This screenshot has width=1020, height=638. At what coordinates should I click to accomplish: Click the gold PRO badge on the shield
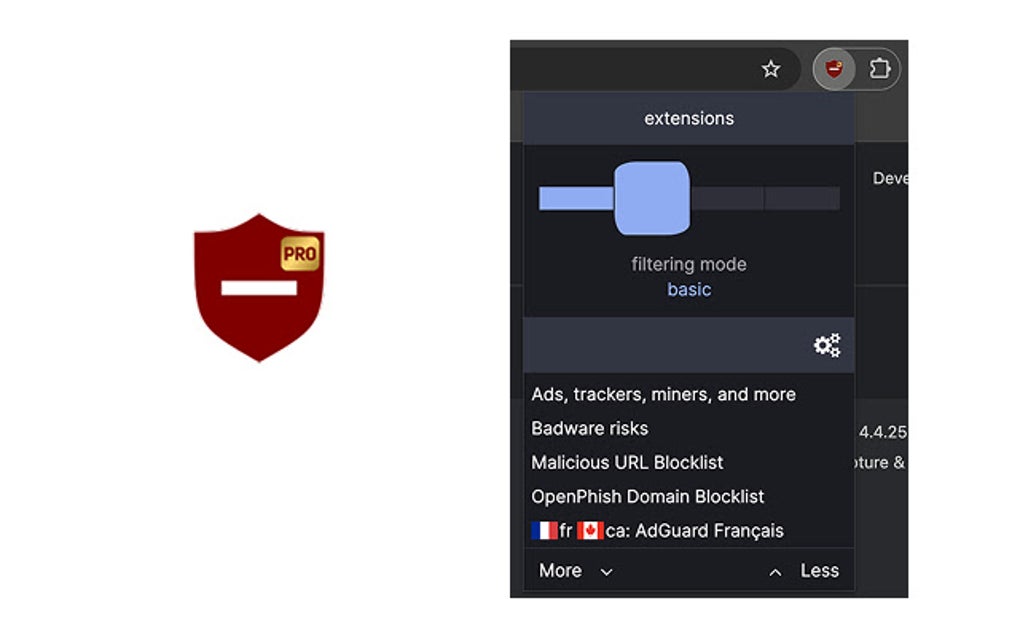click(302, 255)
